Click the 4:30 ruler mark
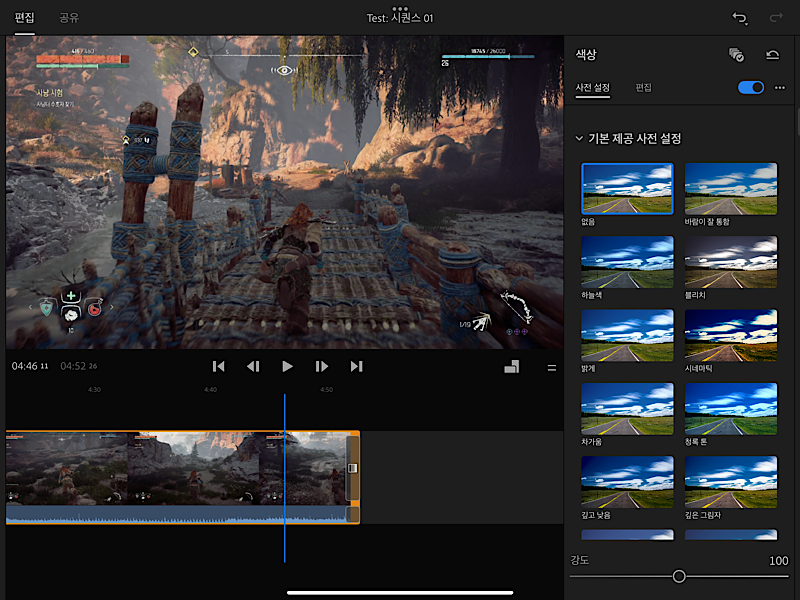This screenshot has width=800, height=600. pyautogui.click(x=94, y=389)
